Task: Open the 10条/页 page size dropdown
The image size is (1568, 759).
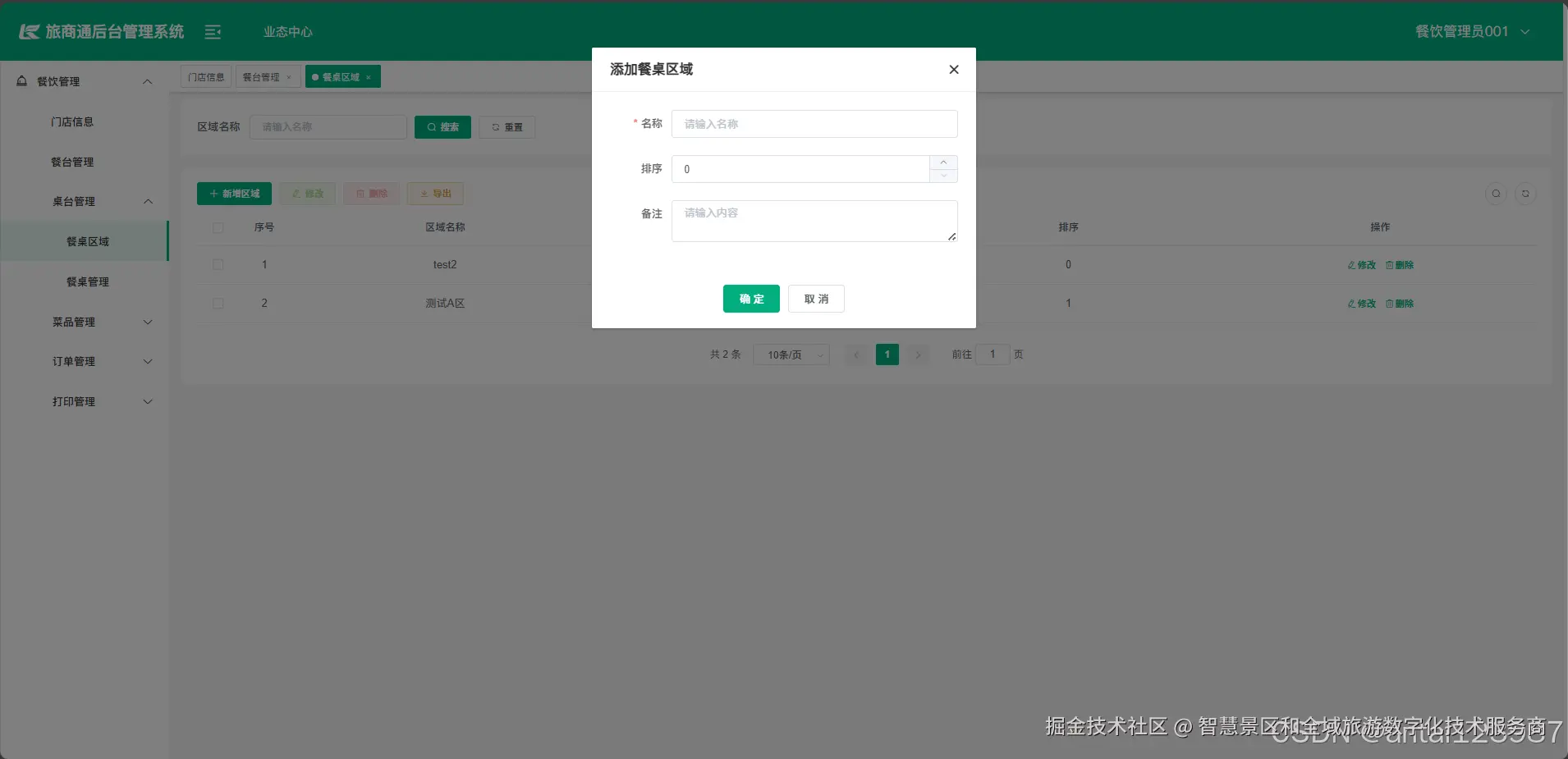Action: tap(791, 354)
